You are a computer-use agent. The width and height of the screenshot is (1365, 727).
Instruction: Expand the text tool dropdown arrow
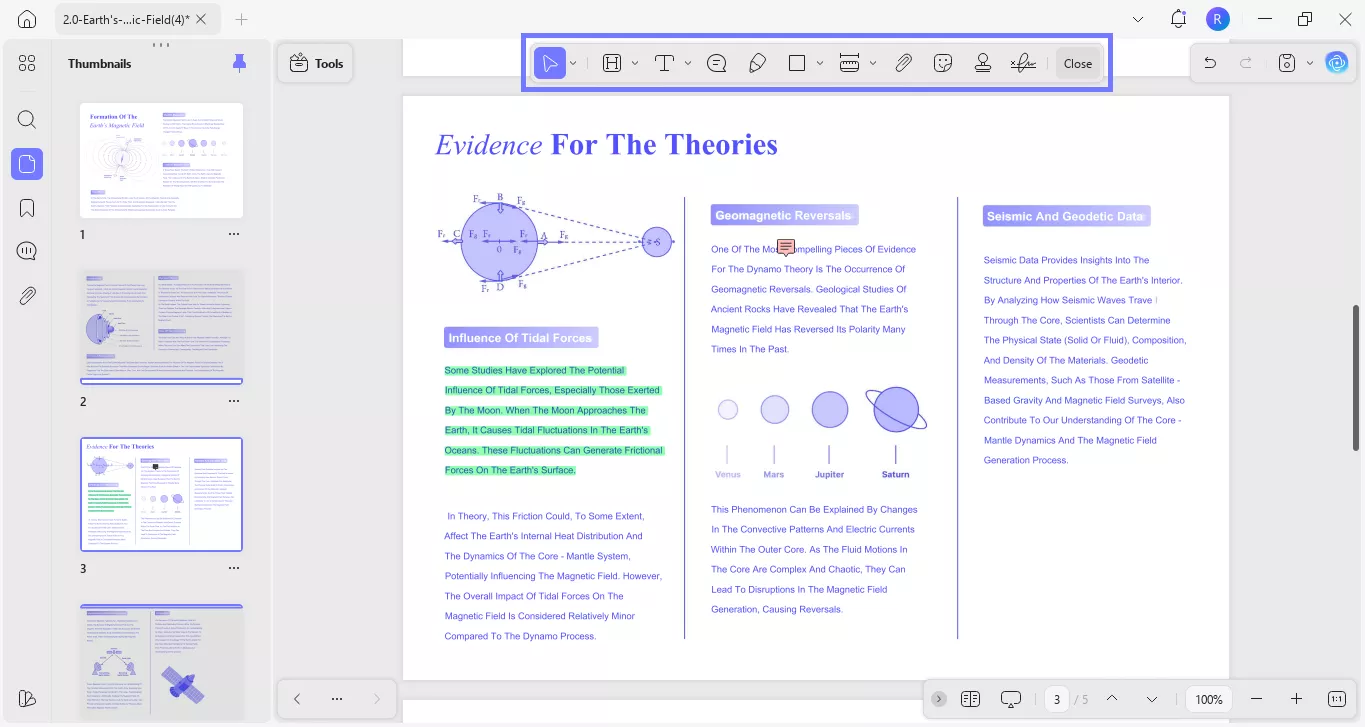pos(688,63)
